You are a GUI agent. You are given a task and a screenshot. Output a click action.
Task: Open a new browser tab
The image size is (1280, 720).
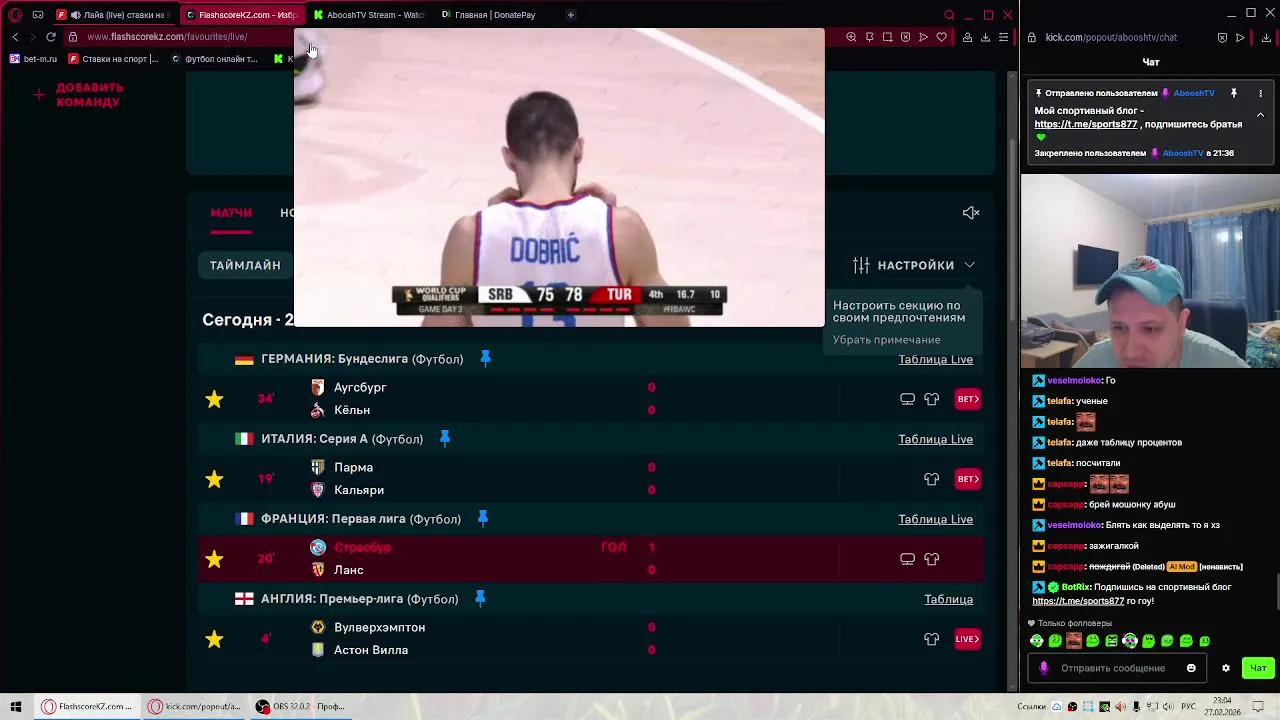[x=571, y=15]
